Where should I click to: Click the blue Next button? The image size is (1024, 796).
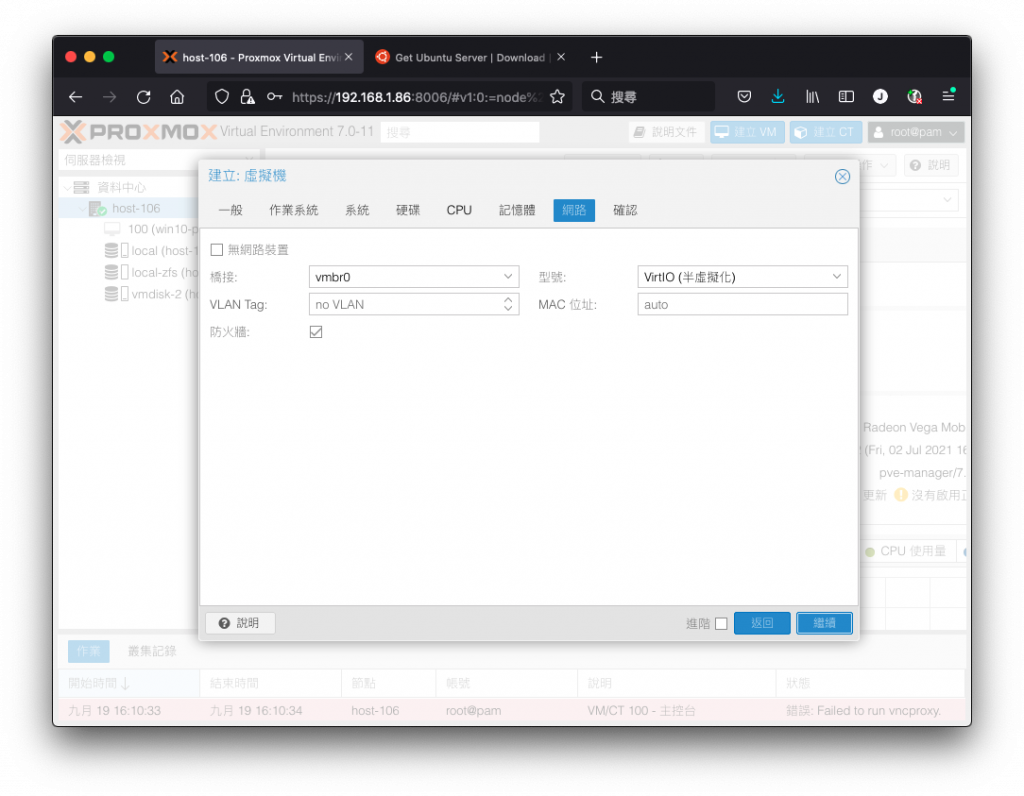[x=824, y=624]
